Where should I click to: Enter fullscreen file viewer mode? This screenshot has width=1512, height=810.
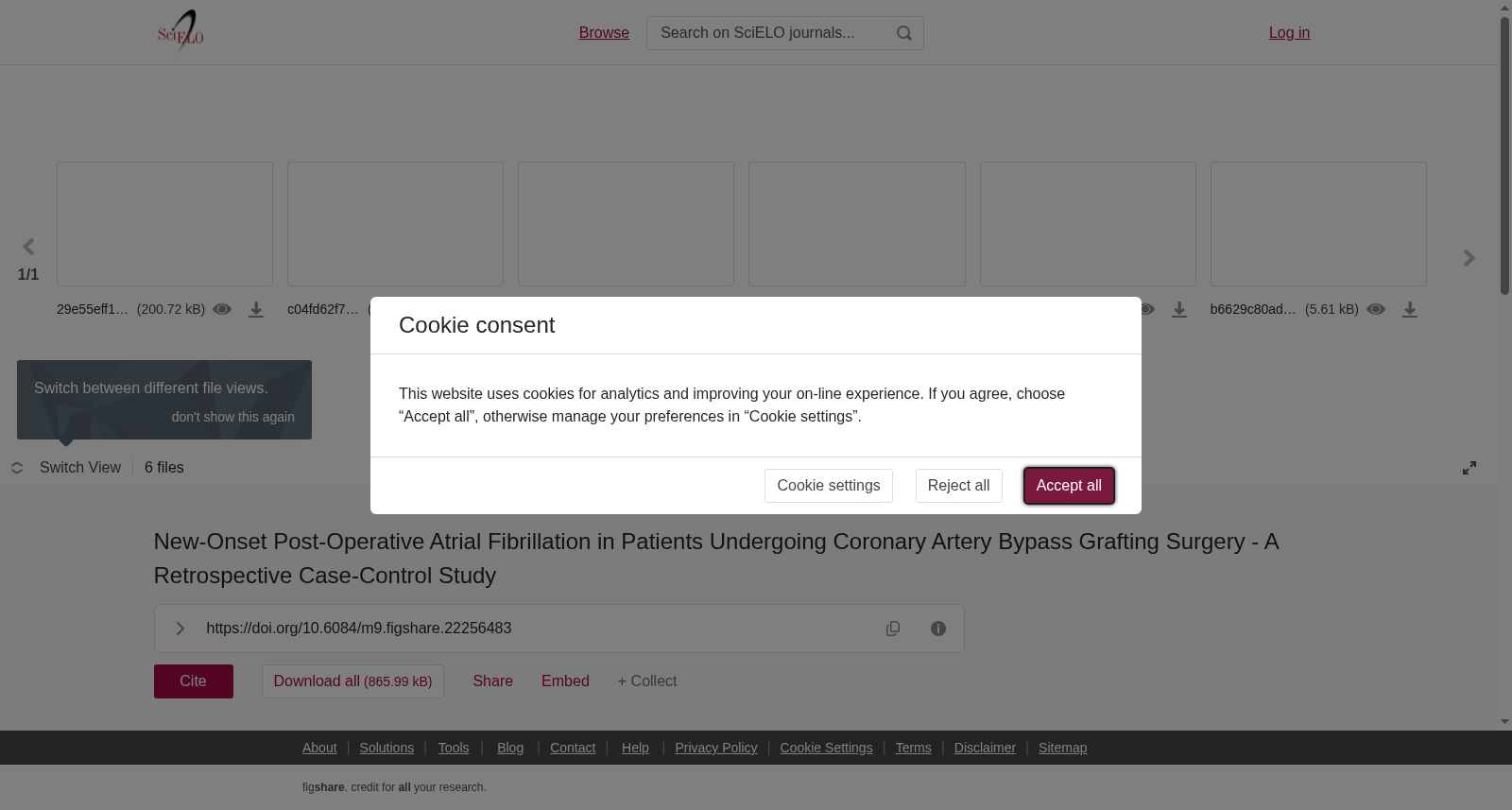coord(1469,468)
